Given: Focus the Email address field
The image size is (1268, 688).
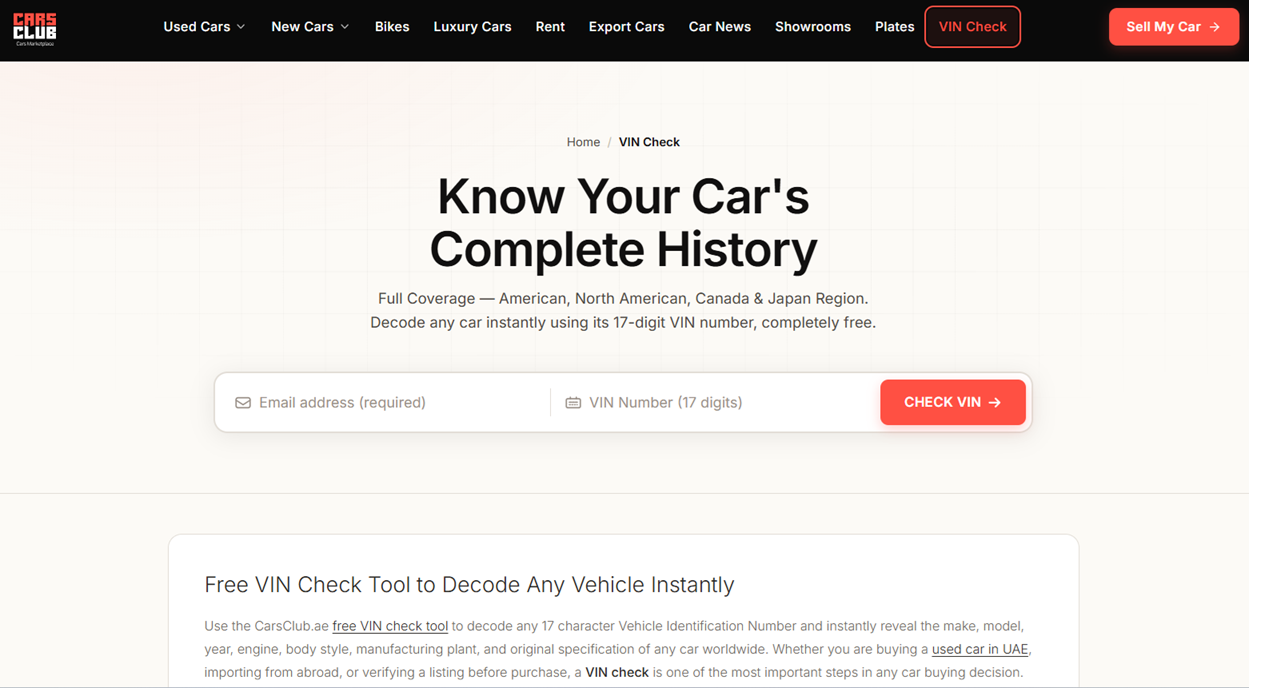Looking at the screenshot, I should [x=383, y=403].
